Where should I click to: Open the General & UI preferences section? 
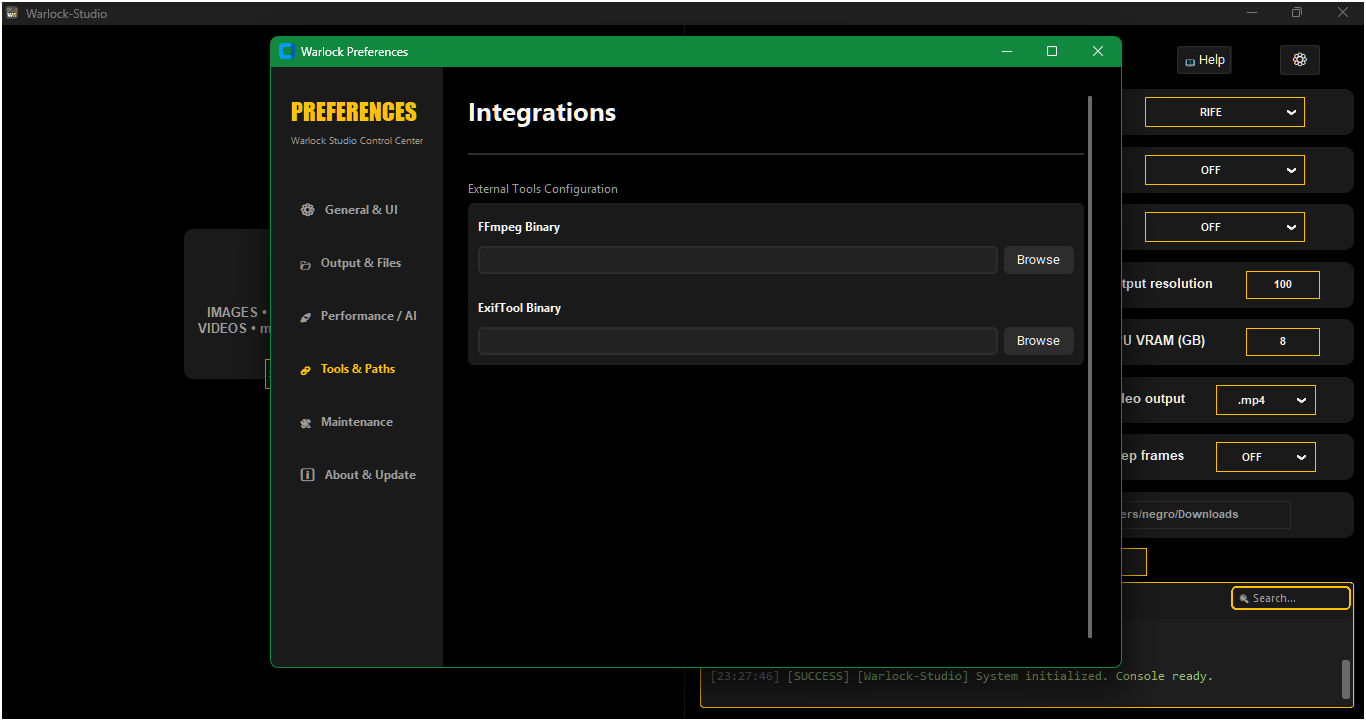tap(349, 210)
